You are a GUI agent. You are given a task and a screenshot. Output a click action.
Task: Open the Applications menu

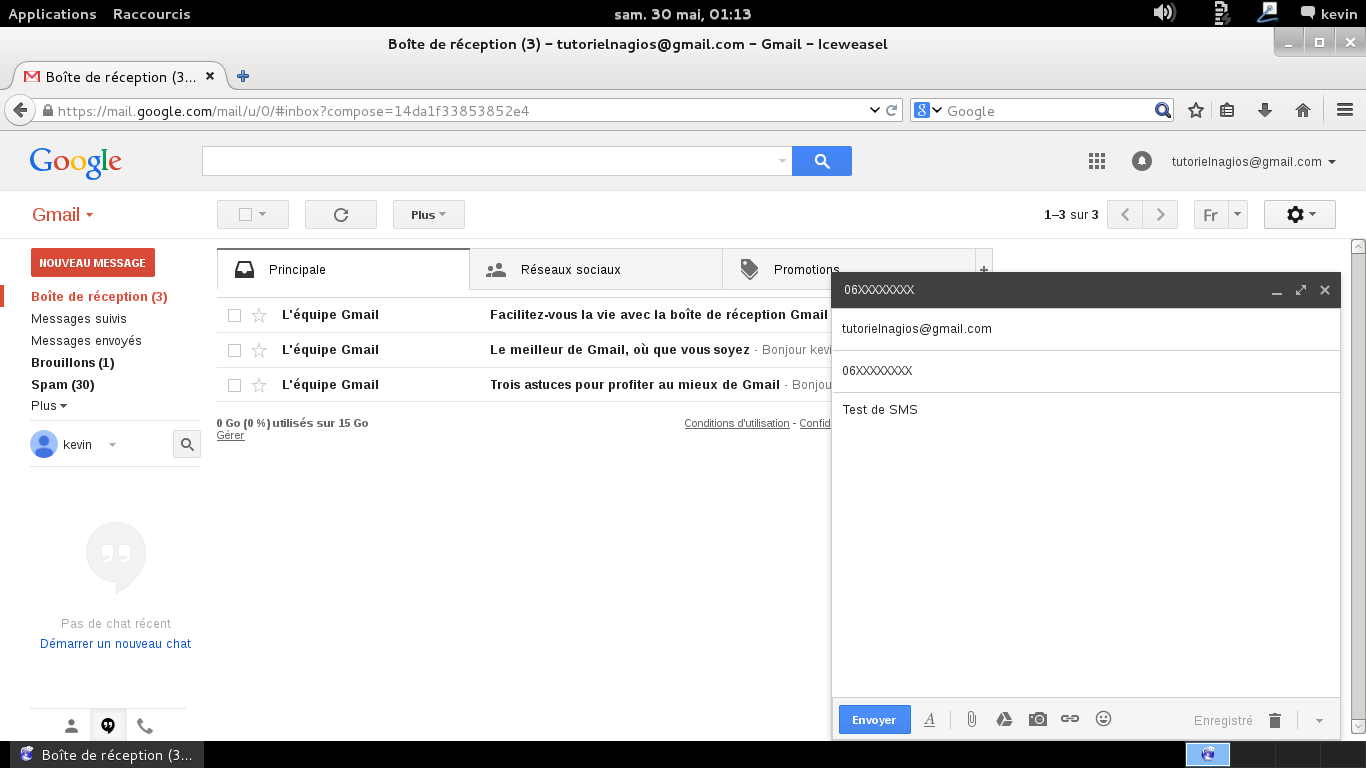(x=52, y=14)
